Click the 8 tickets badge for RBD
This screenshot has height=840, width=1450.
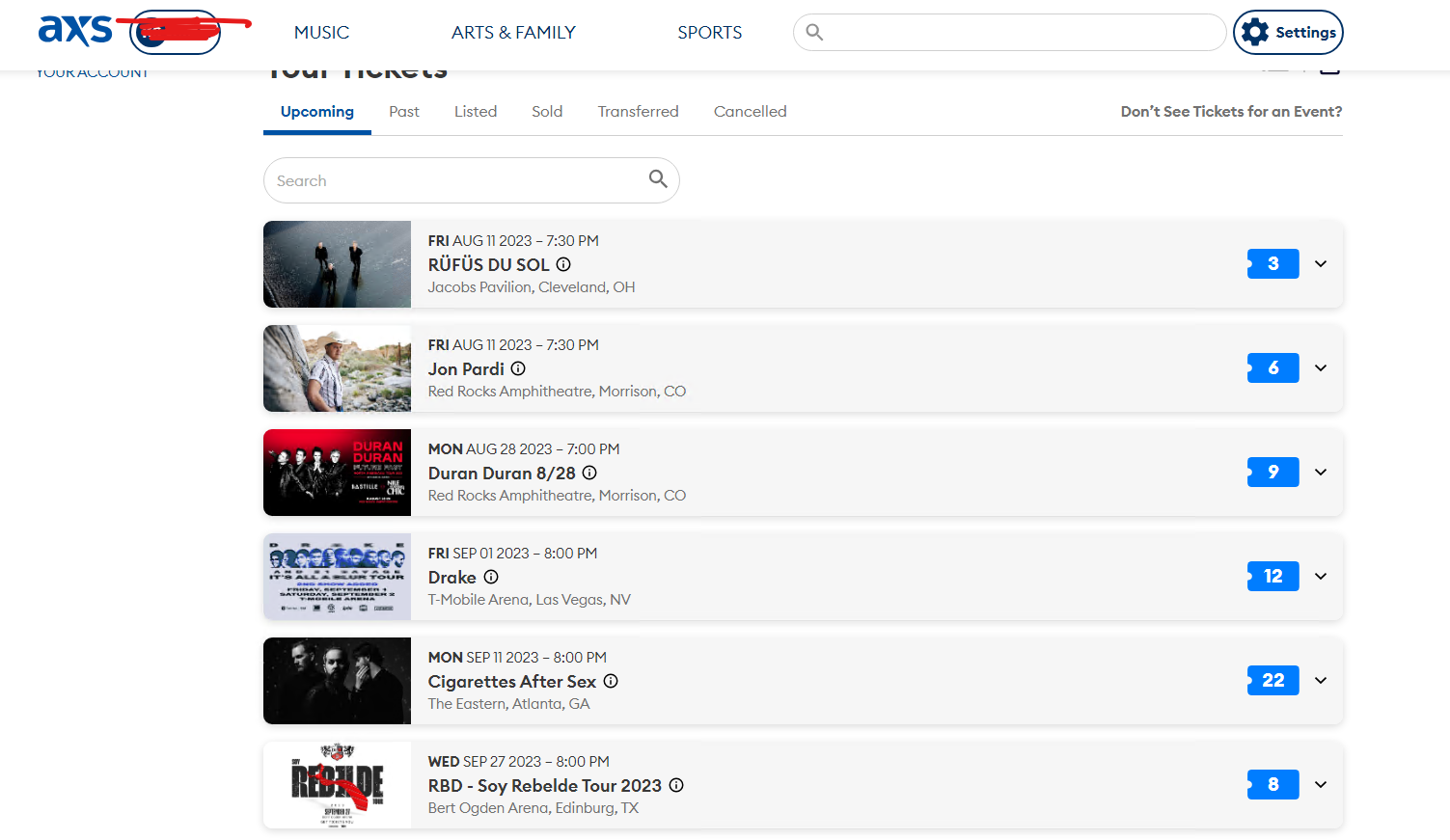pos(1272,784)
